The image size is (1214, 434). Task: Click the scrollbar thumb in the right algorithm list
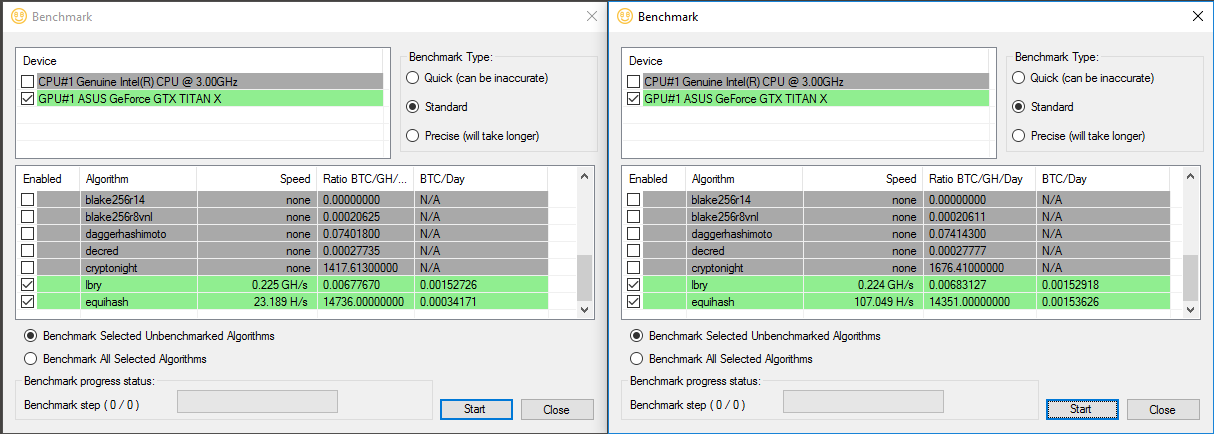pyautogui.click(x=1190, y=277)
